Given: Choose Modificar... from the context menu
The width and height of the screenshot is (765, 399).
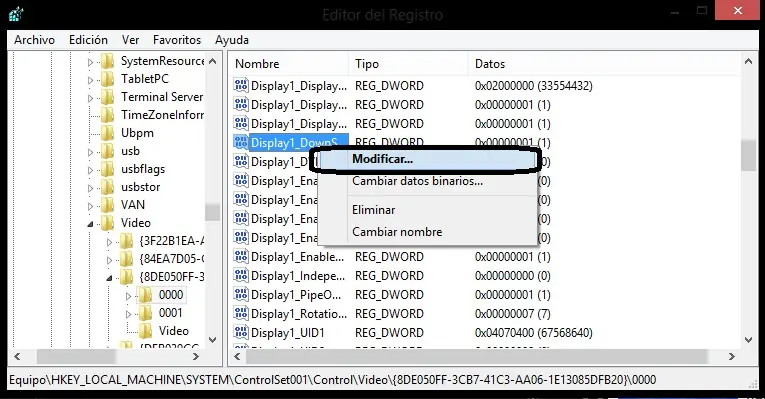Looking at the screenshot, I should coord(426,160).
